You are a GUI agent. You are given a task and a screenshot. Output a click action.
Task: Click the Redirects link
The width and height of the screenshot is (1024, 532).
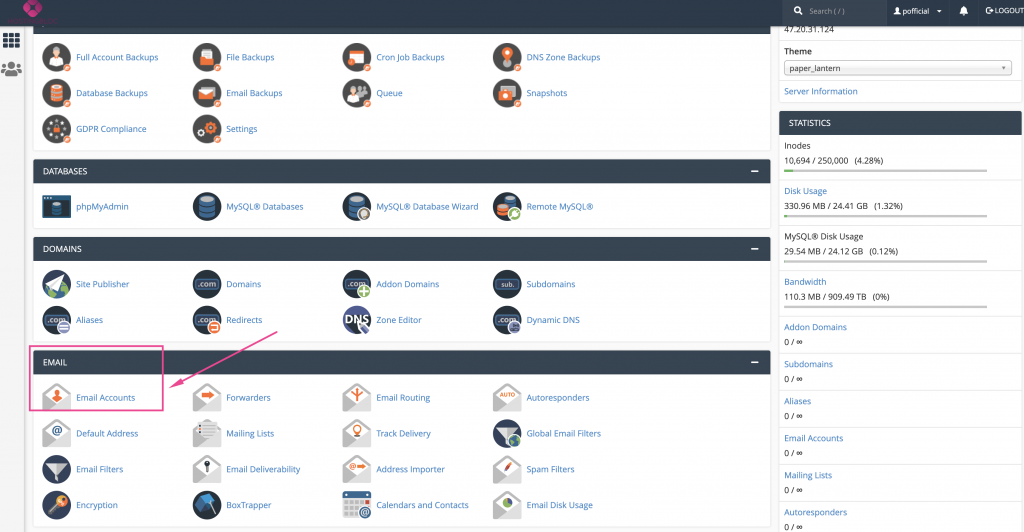click(244, 320)
